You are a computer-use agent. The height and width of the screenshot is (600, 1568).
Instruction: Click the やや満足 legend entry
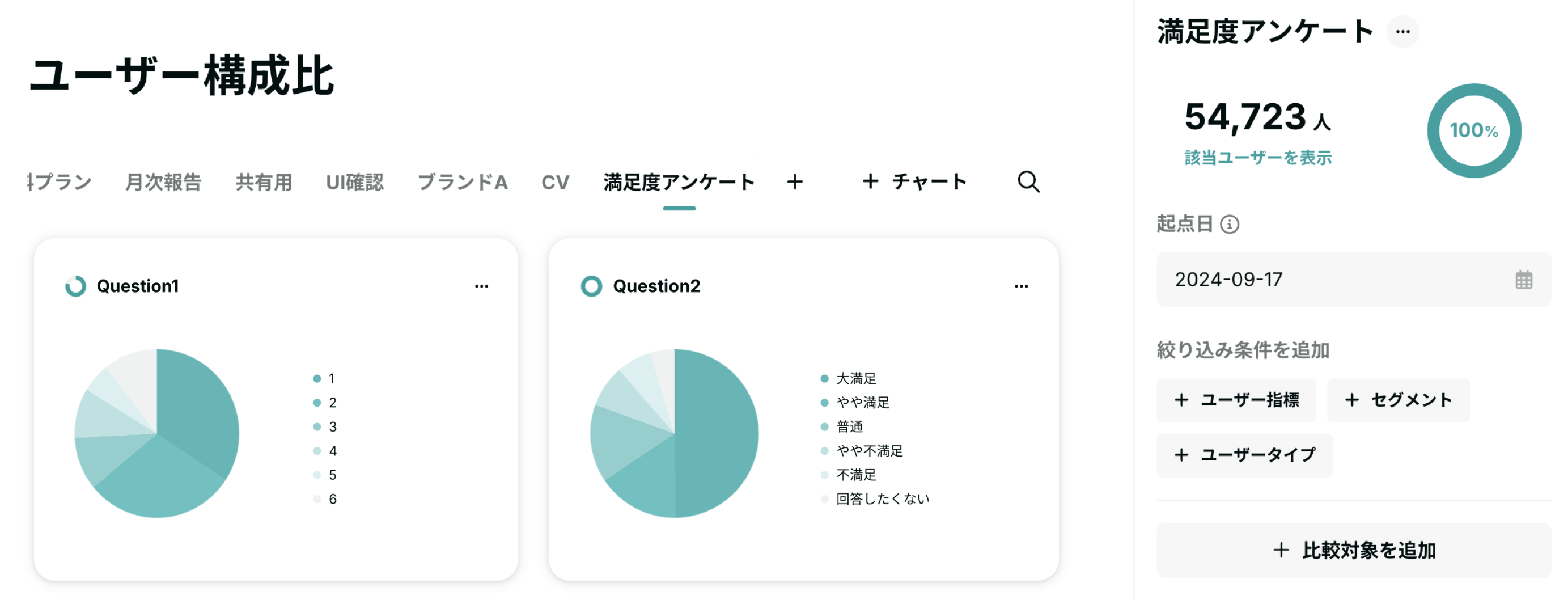855,403
